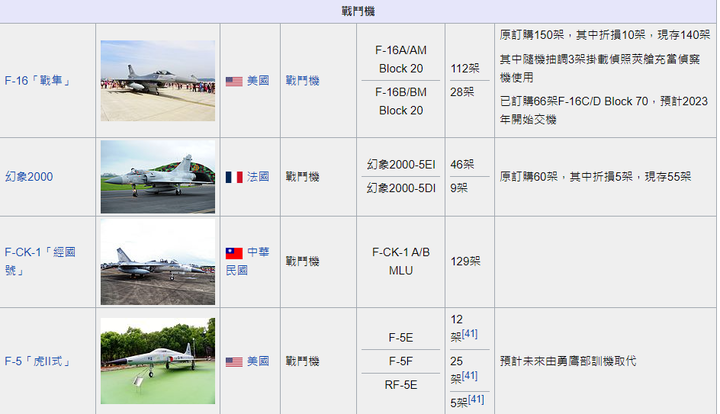Select the F-16A/AM Block 20 cell

[401, 59]
